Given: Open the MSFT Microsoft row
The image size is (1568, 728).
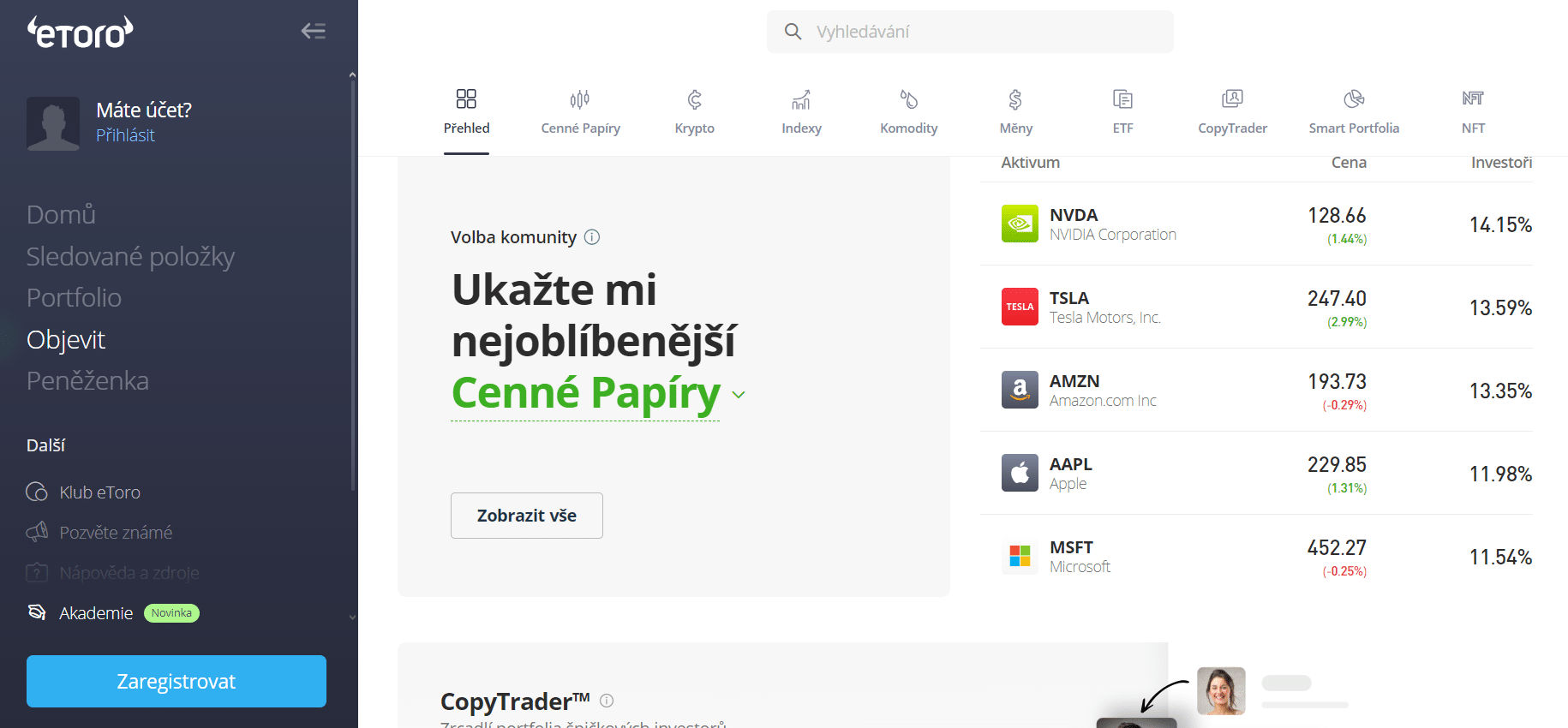Looking at the screenshot, I should [x=1256, y=557].
